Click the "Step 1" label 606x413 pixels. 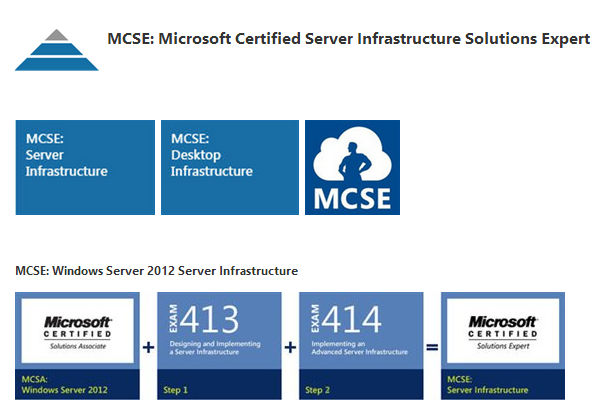(175, 390)
